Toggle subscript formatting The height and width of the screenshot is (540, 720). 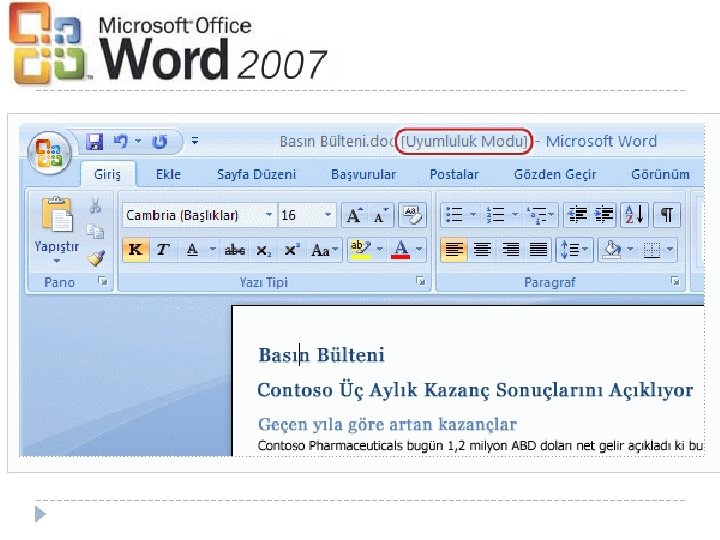point(264,250)
